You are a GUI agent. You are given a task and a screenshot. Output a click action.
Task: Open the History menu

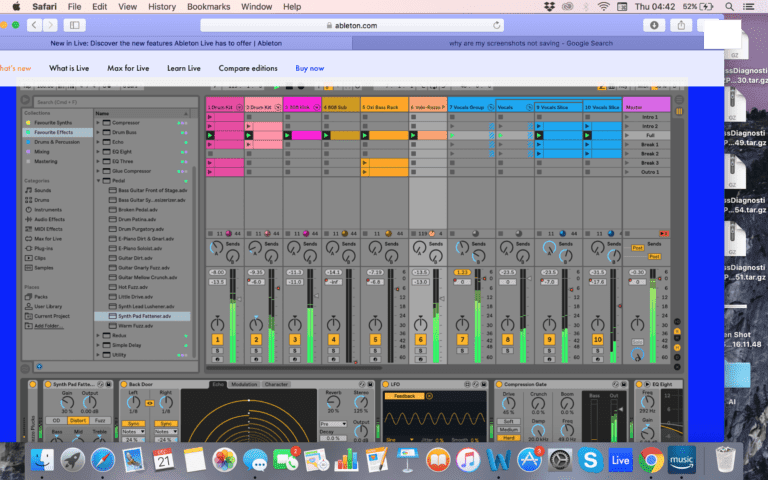pos(162,7)
